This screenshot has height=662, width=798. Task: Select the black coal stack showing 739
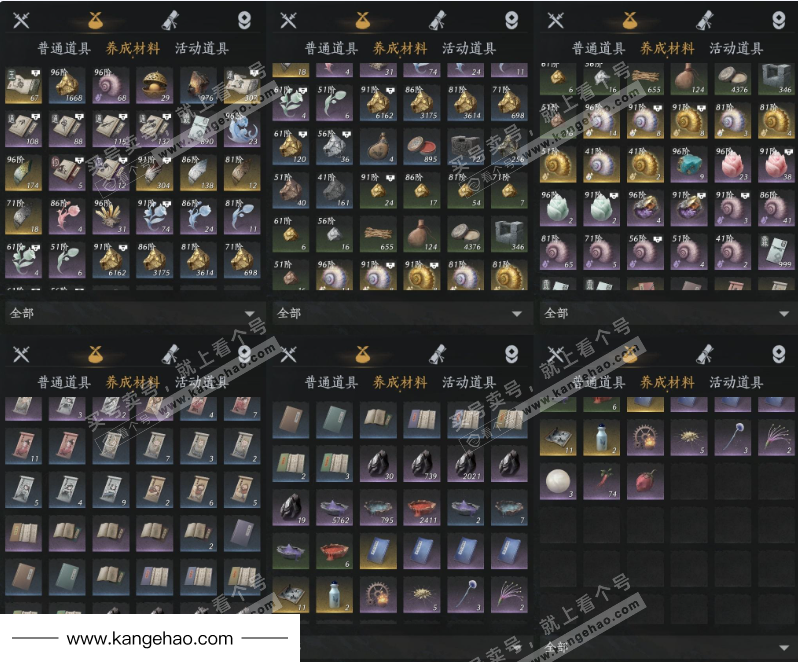(422, 464)
